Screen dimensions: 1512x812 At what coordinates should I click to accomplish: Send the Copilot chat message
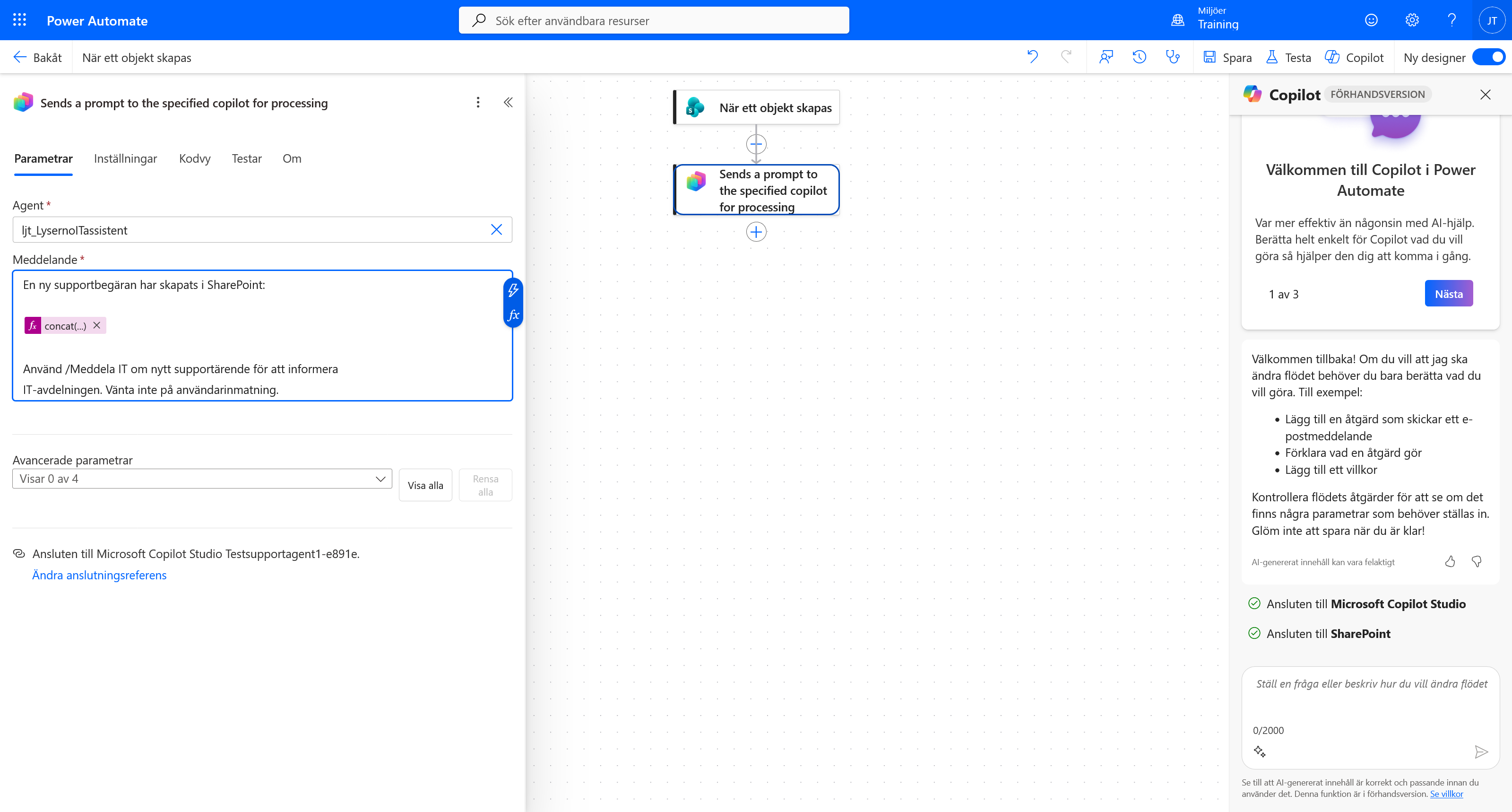1481,752
